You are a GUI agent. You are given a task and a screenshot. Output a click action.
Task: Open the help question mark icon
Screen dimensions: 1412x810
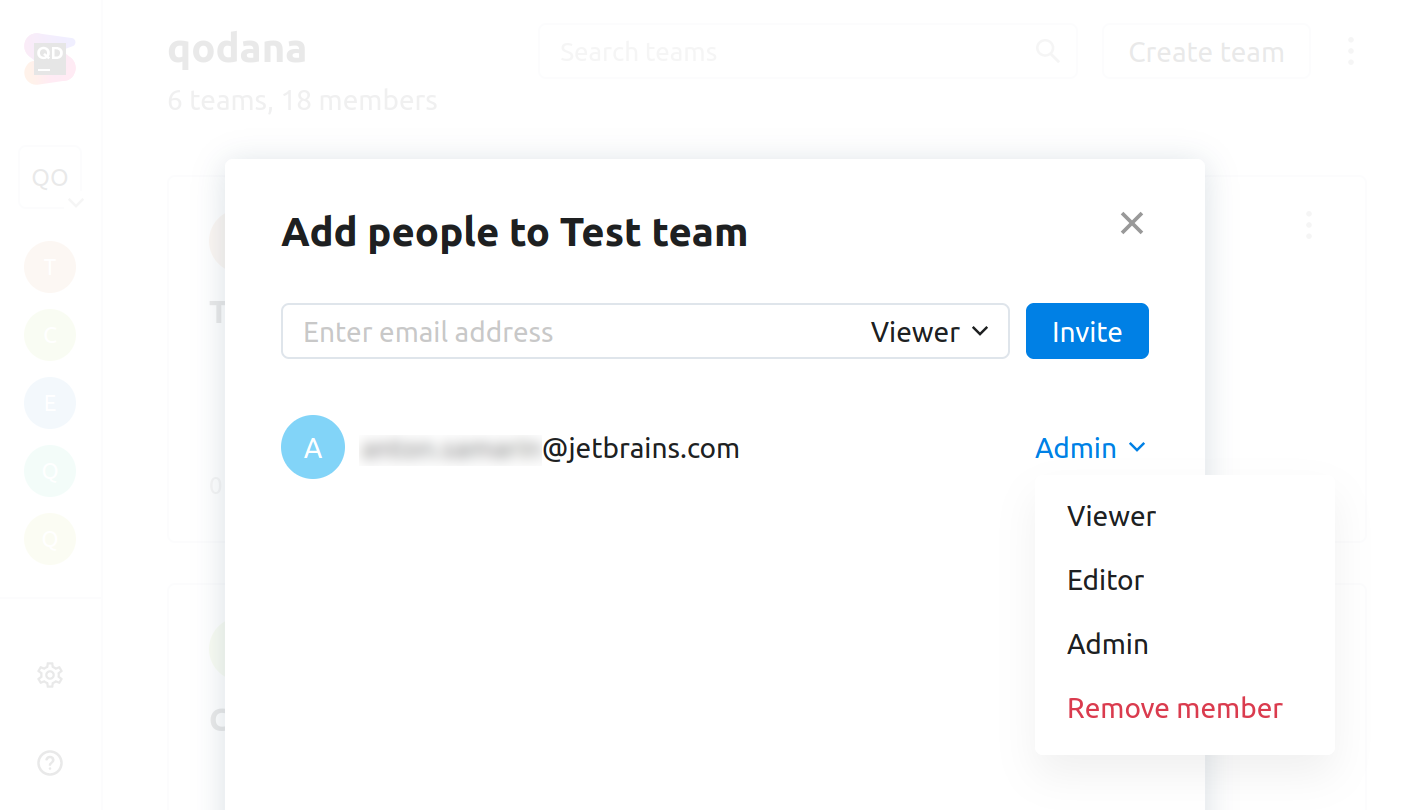50,763
